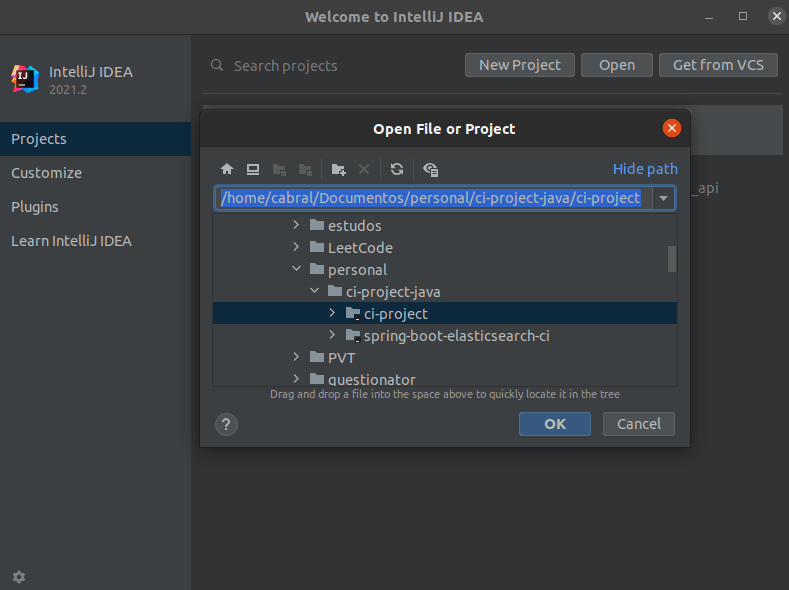This screenshot has width=789, height=590.
Task: Close the Open File or Project dialog
Action: (671, 128)
